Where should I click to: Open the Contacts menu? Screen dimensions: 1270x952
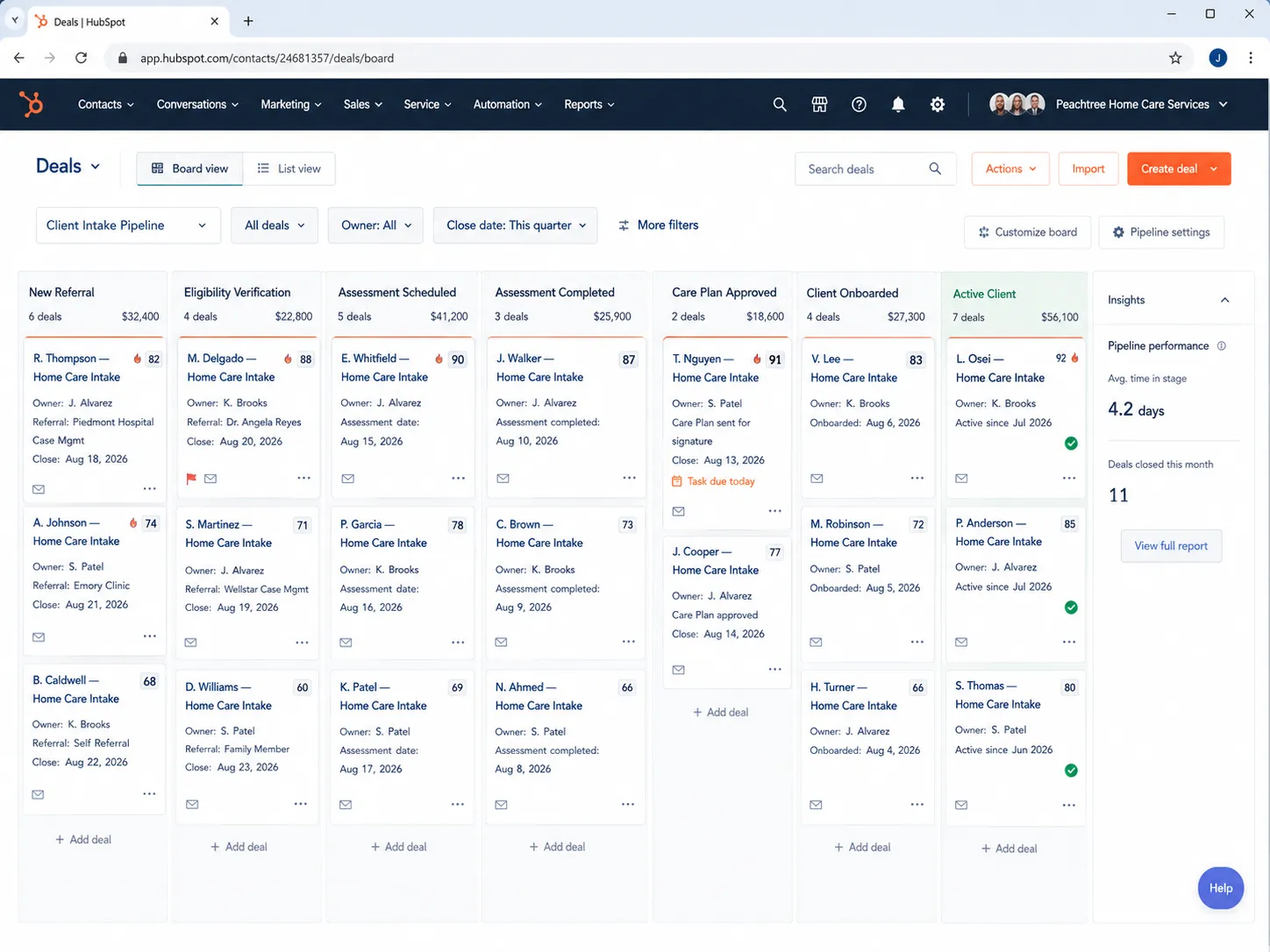tap(106, 104)
